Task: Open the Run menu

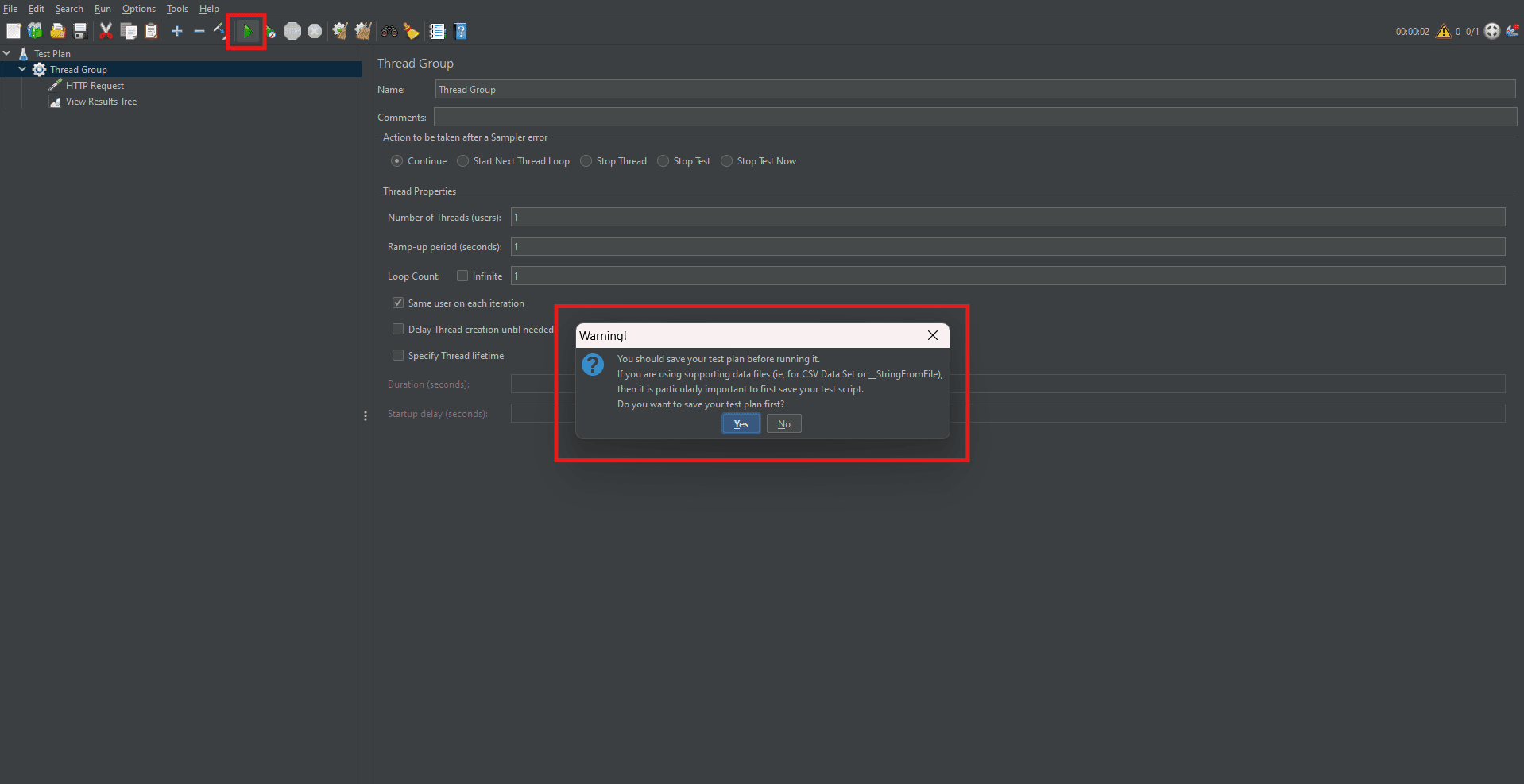Action: point(102,9)
